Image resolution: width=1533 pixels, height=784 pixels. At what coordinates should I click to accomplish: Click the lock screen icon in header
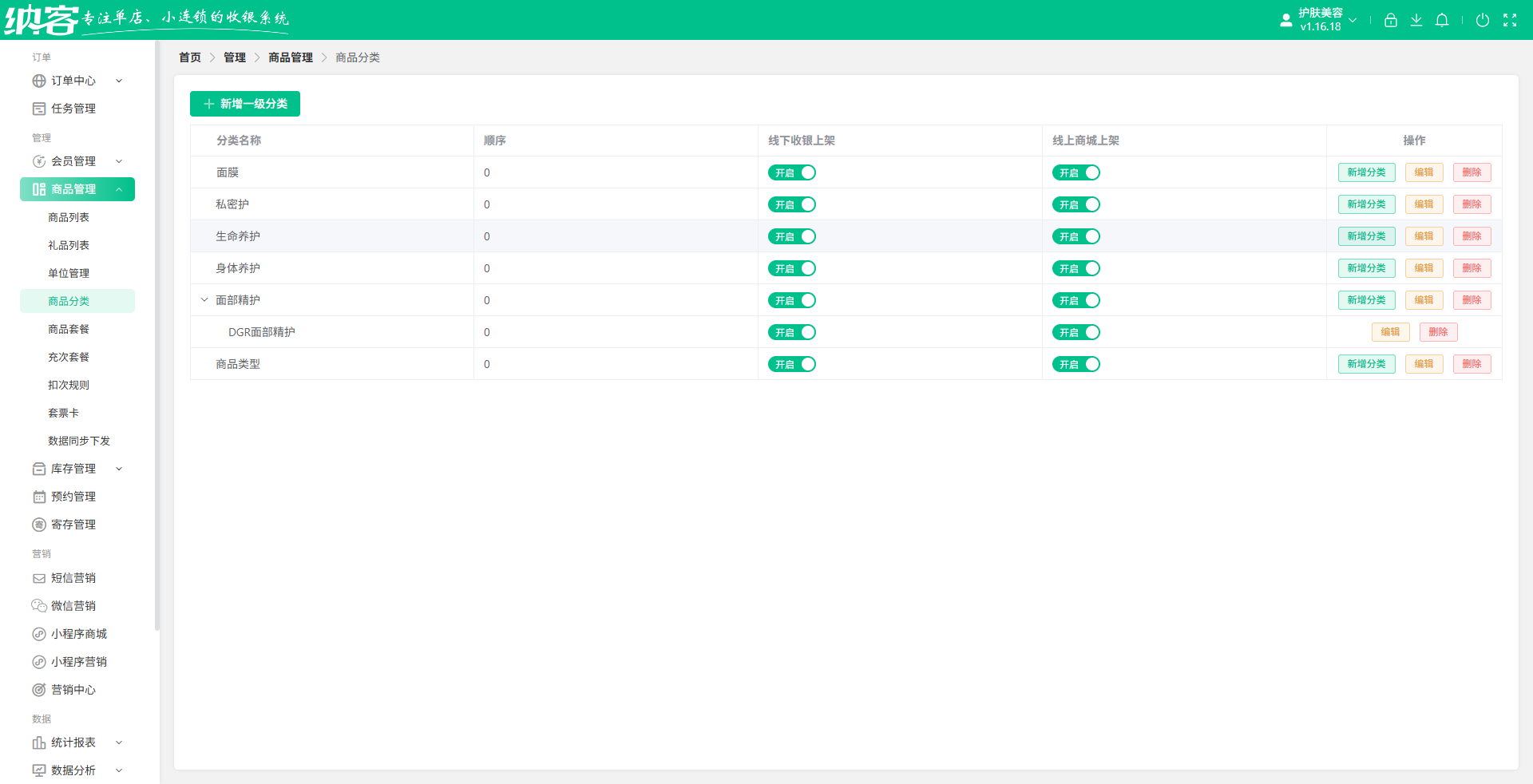click(x=1390, y=21)
